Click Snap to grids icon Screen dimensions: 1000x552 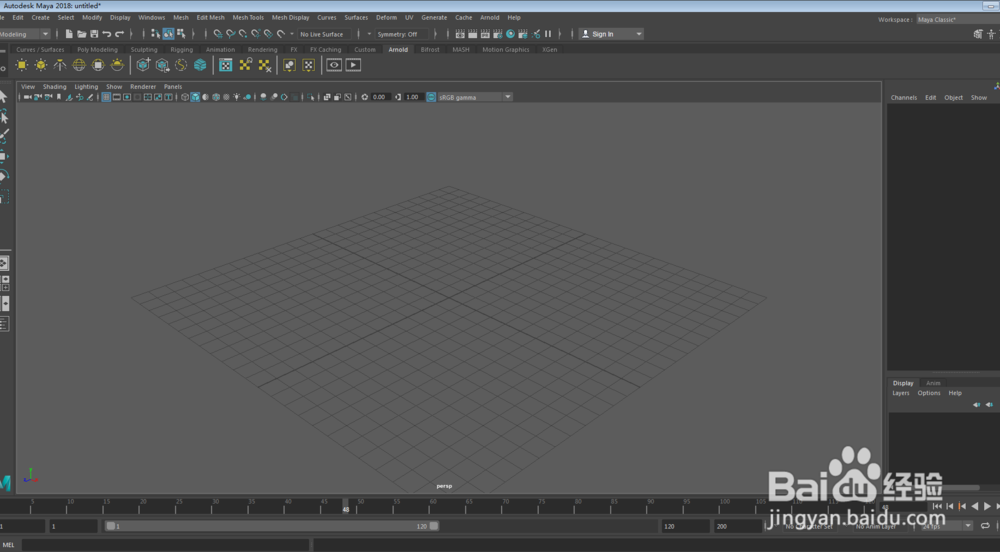(218, 34)
